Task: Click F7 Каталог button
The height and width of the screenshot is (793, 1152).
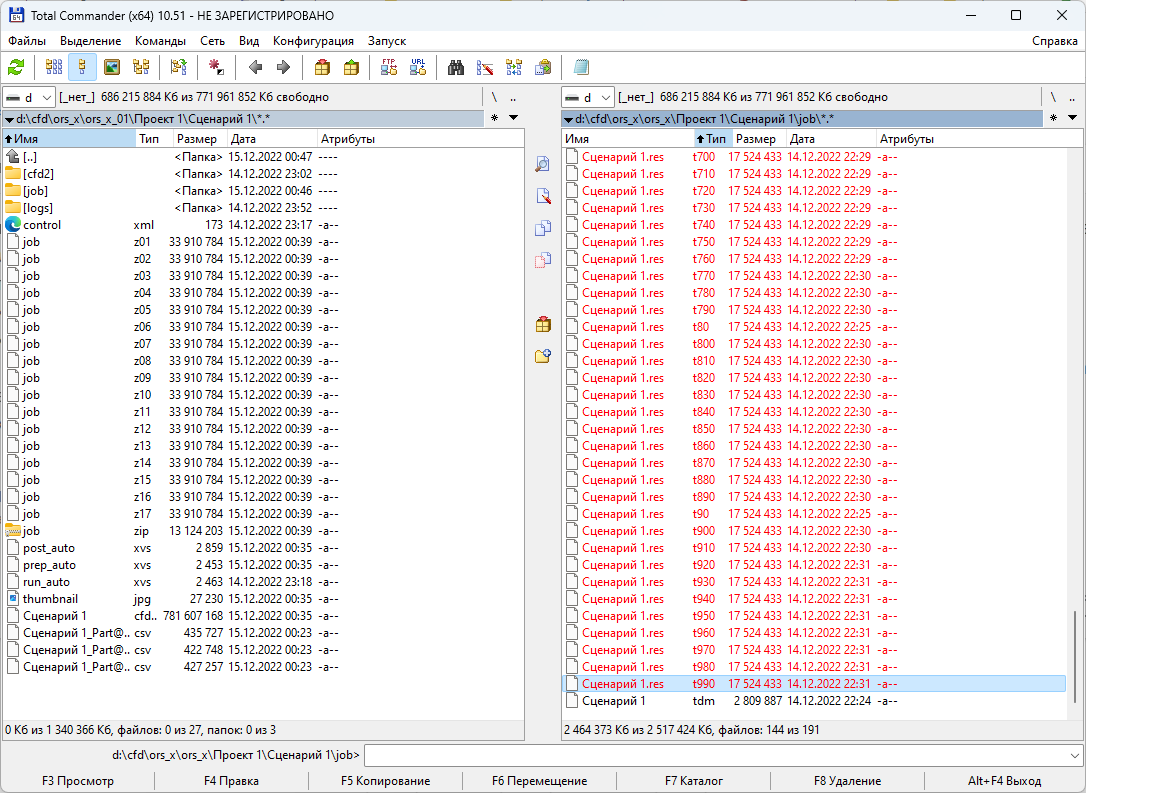Action: click(x=694, y=781)
